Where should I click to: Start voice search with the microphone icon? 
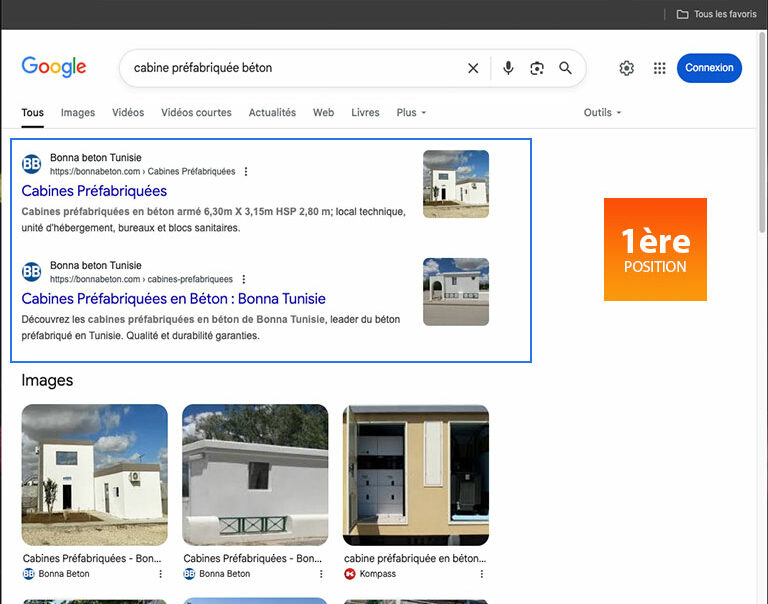click(x=508, y=68)
